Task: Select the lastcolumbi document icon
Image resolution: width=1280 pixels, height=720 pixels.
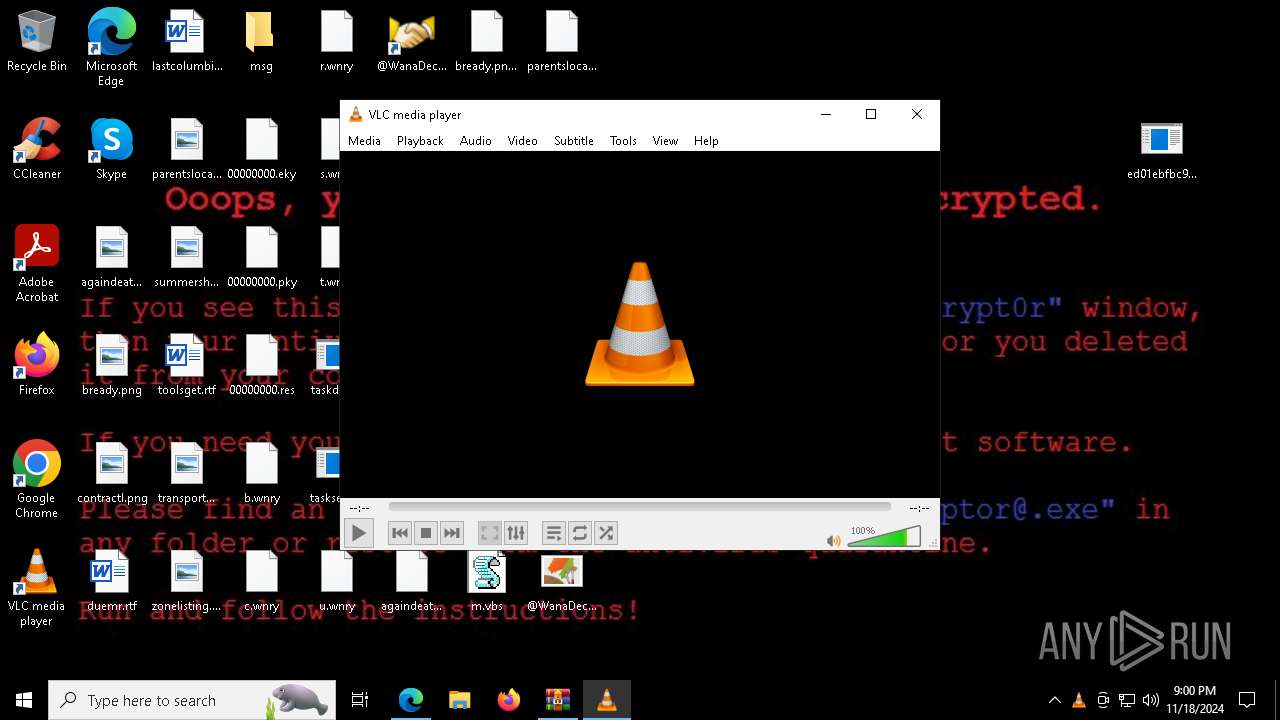Action: click(x=187, y=42)
